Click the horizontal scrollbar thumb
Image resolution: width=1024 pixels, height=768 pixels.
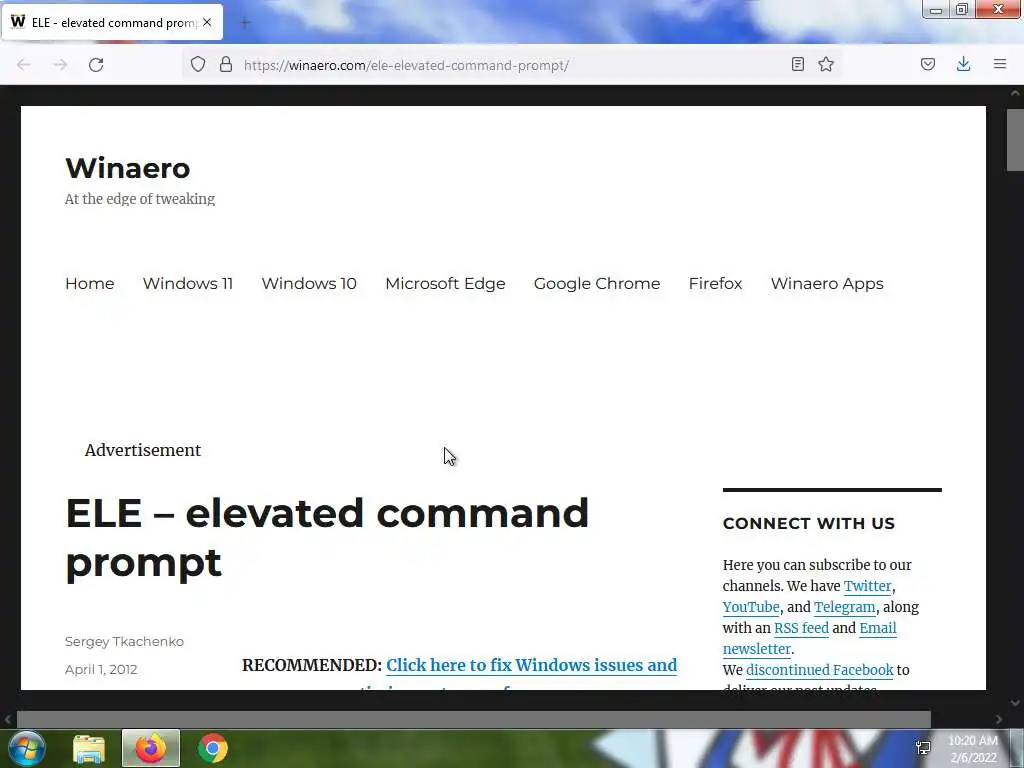(473, 720)
